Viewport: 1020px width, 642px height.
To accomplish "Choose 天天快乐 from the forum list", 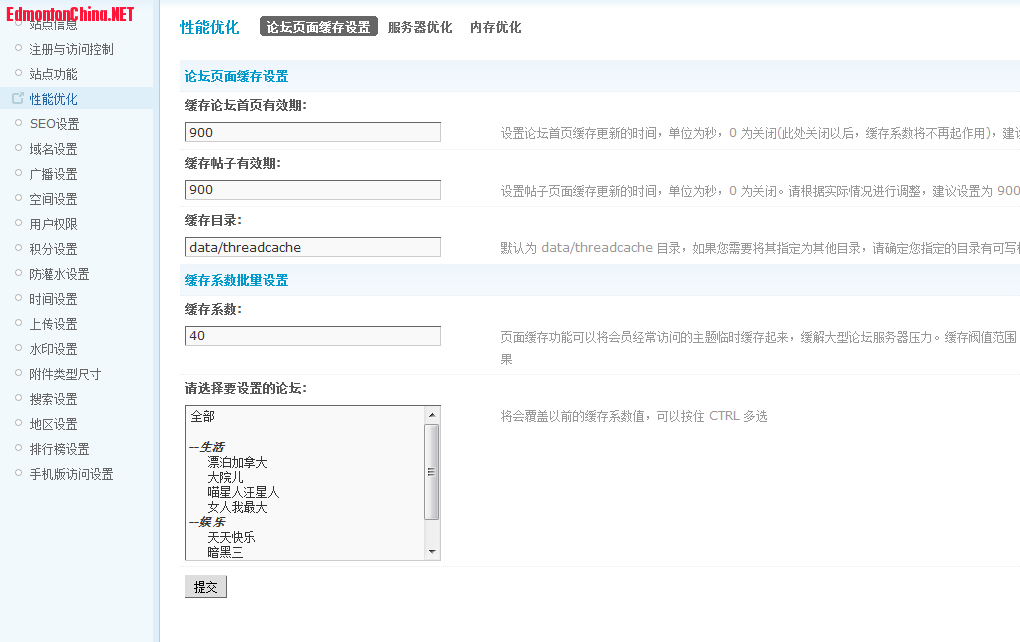I will tap(231, 537).
